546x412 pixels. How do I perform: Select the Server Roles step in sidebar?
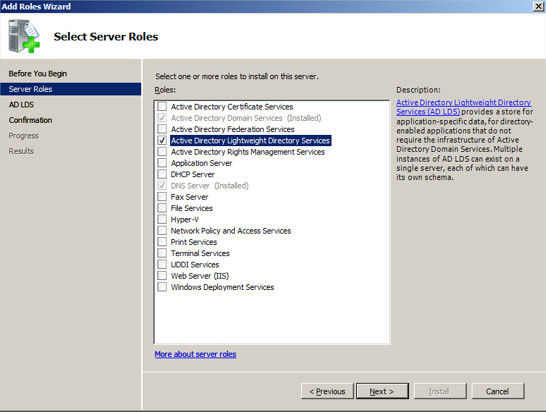click(71, 89)
